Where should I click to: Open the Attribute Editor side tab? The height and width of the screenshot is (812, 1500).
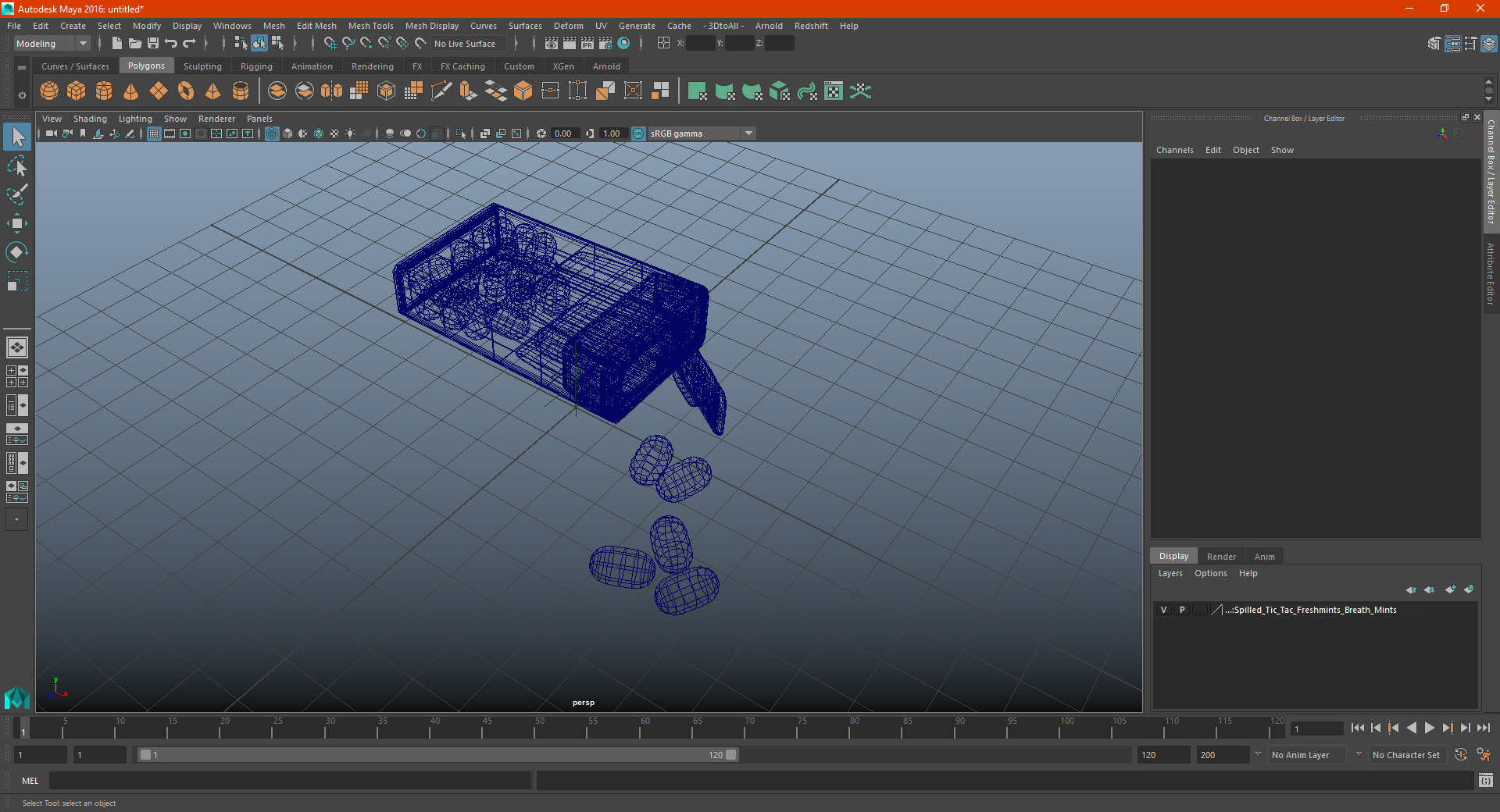[1491, 273]
